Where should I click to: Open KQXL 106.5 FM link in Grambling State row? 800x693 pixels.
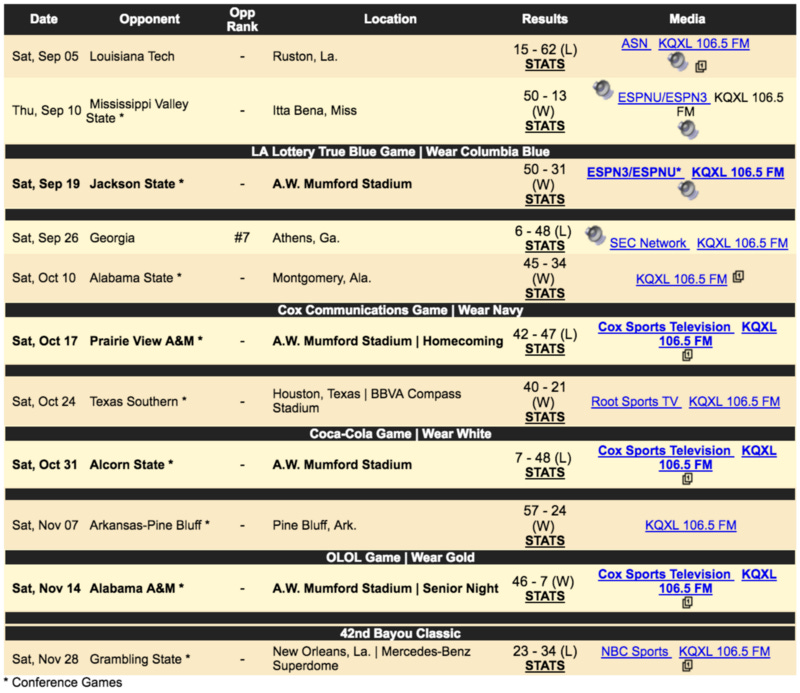pyautogui.click(x=724, y=651)
